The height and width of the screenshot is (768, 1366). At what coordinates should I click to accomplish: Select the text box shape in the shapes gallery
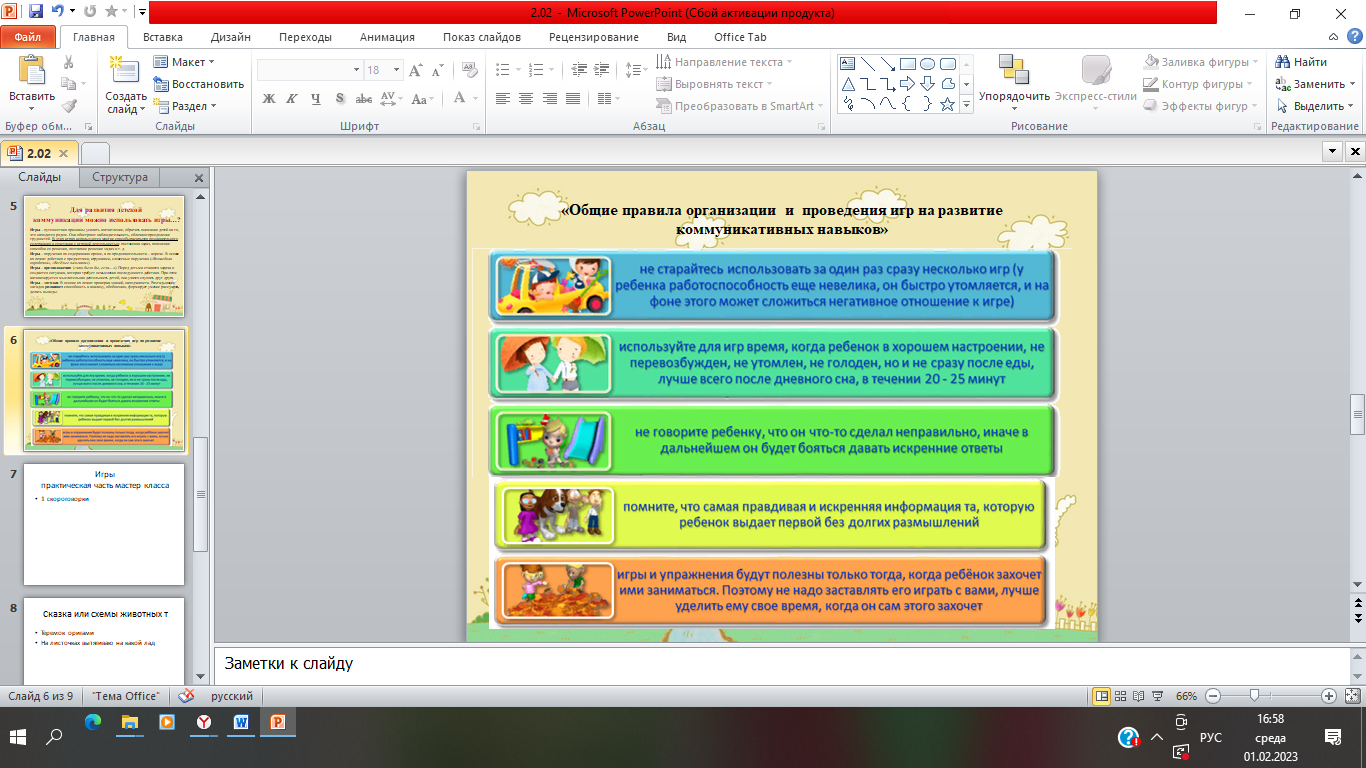tap(848, 63)
